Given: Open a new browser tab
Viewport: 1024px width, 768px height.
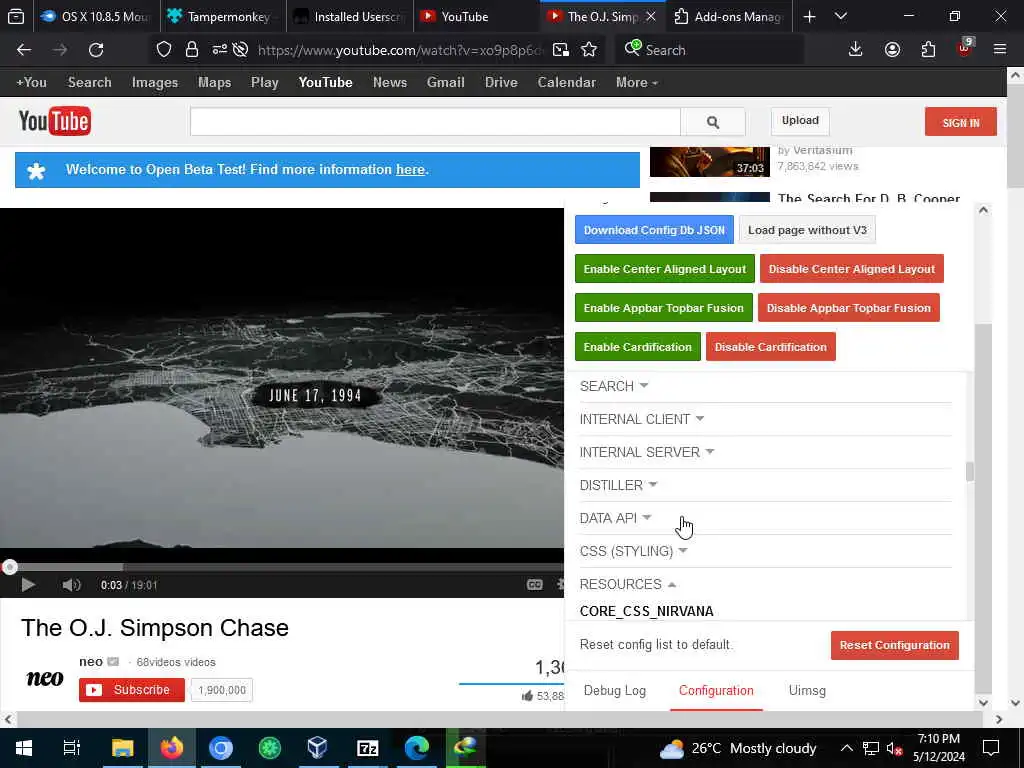Looking at the screenshot, I should [809, 17].
